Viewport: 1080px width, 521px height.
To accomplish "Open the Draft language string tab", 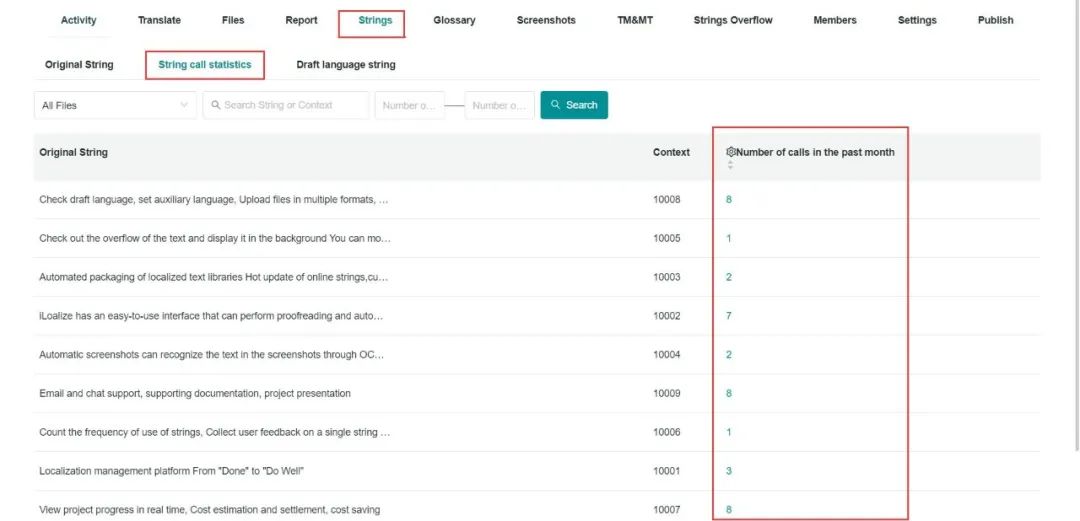I will 346,65.
